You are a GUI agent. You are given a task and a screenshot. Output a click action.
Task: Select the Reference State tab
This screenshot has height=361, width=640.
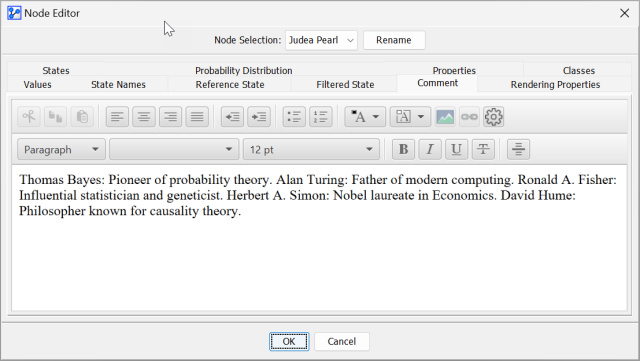pos(230,85)
